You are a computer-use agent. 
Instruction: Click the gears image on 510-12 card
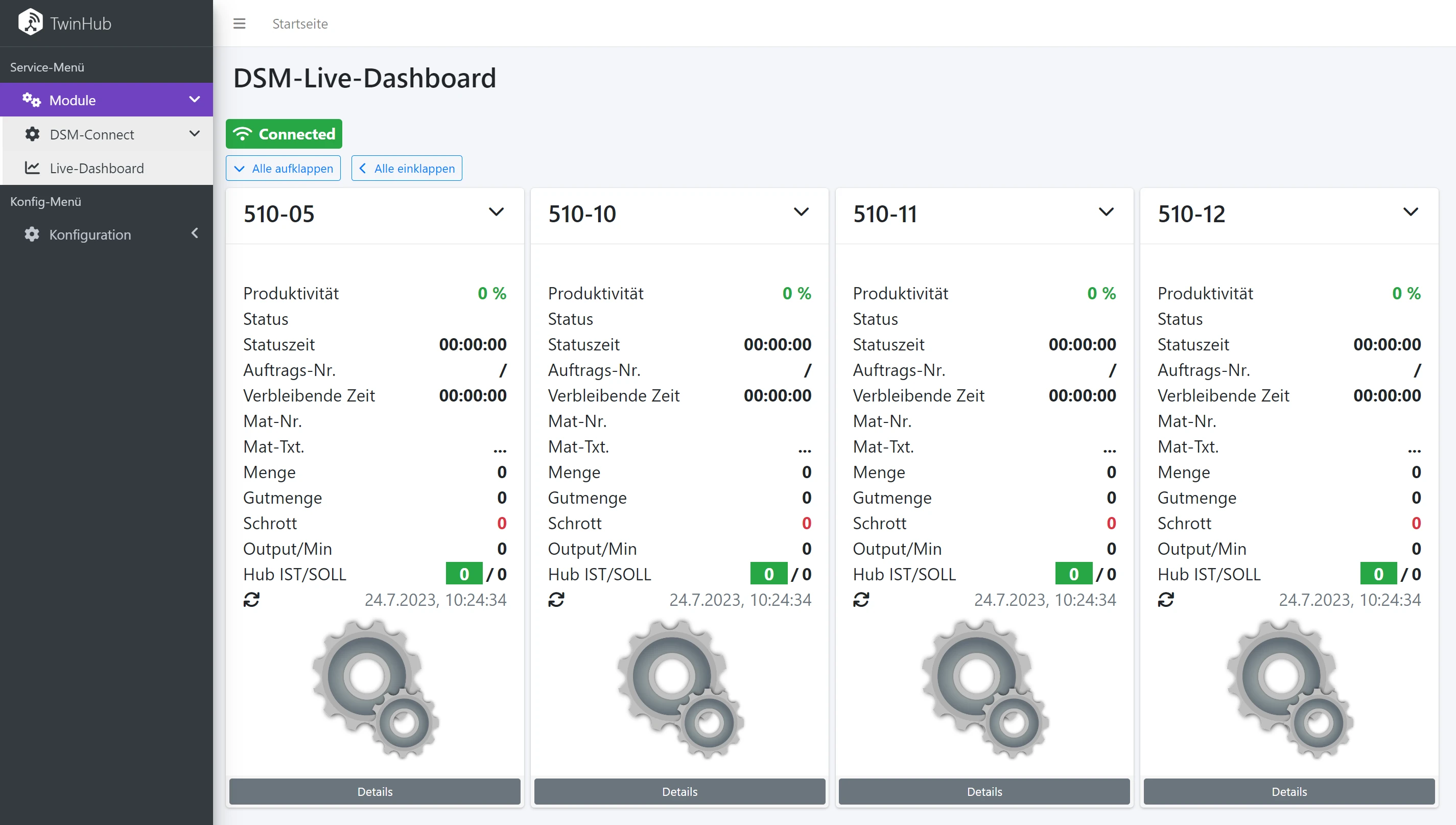point(1289,689)
